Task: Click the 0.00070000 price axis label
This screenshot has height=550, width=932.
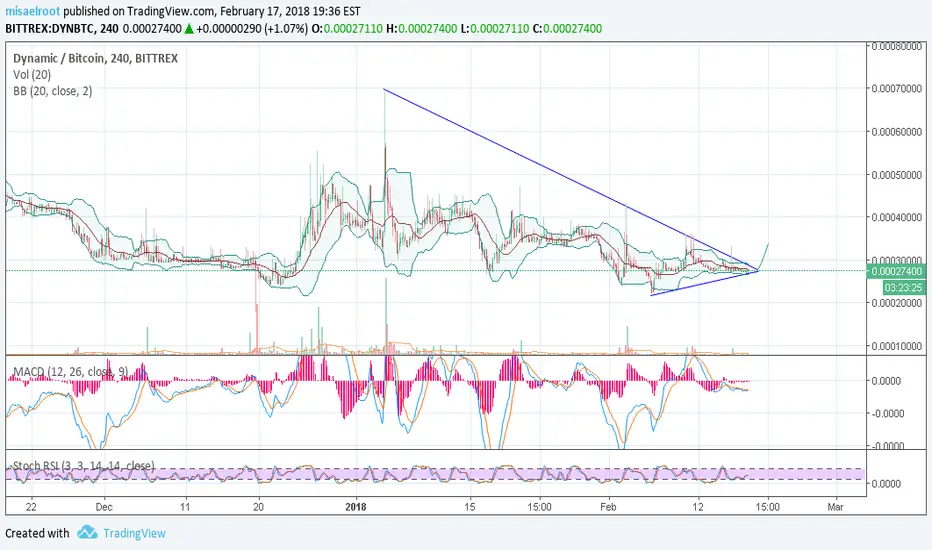Action: pos(897,89)
